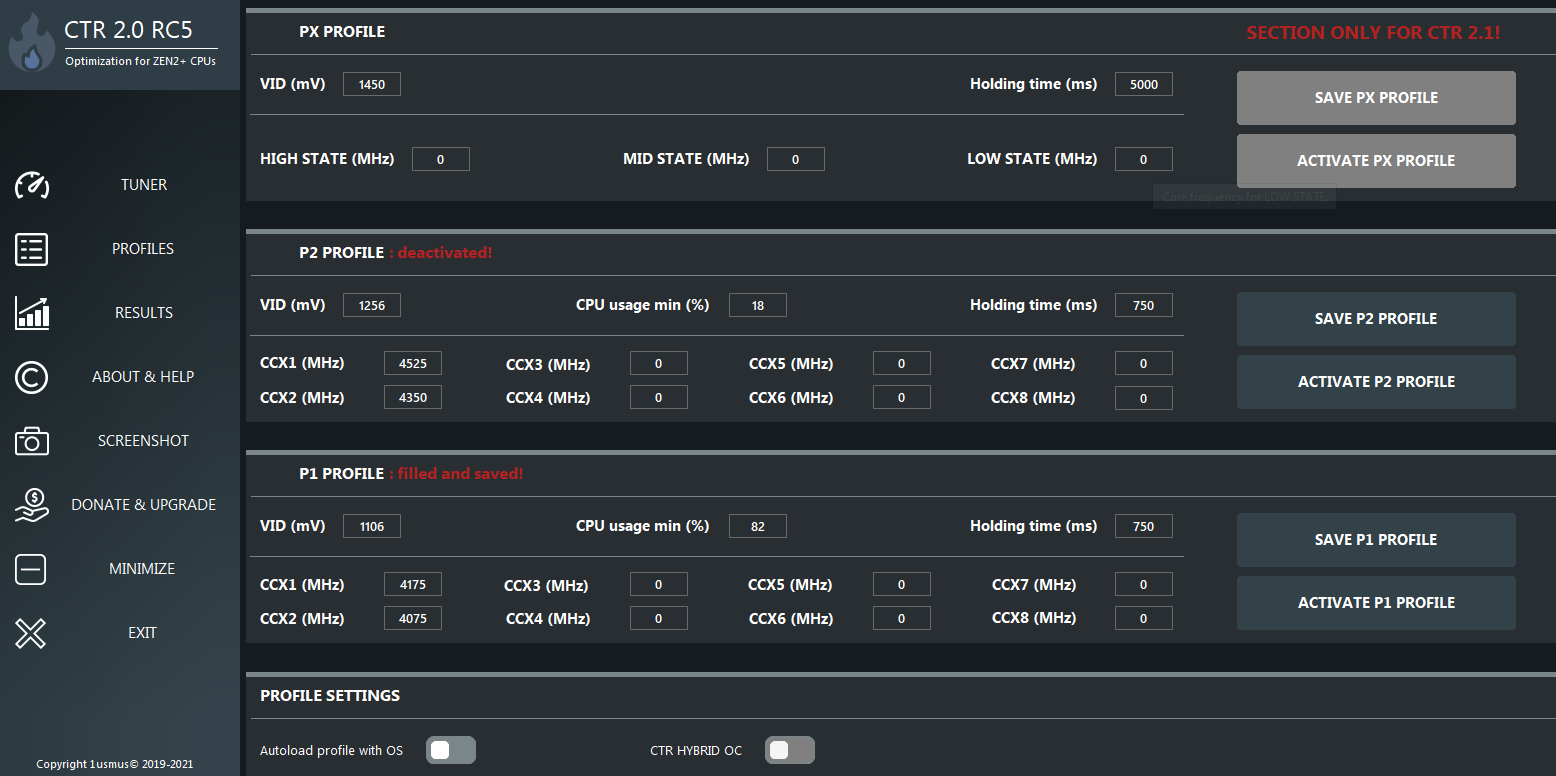Screen dimensions: 1556x776
Task: Click the Results bar chart icon
Action: [31, 313]
